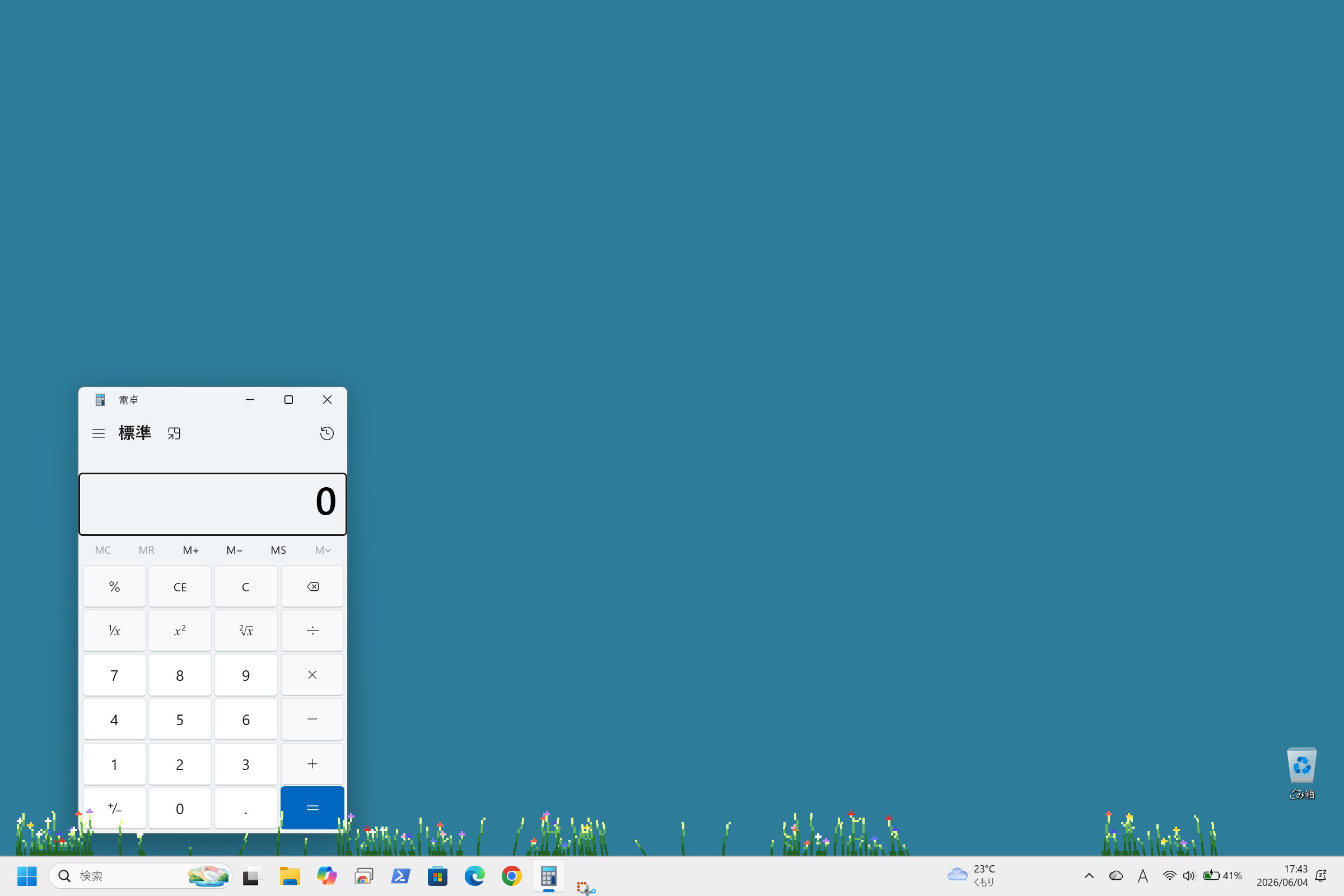Clear all with the C key

coord(246,586)
